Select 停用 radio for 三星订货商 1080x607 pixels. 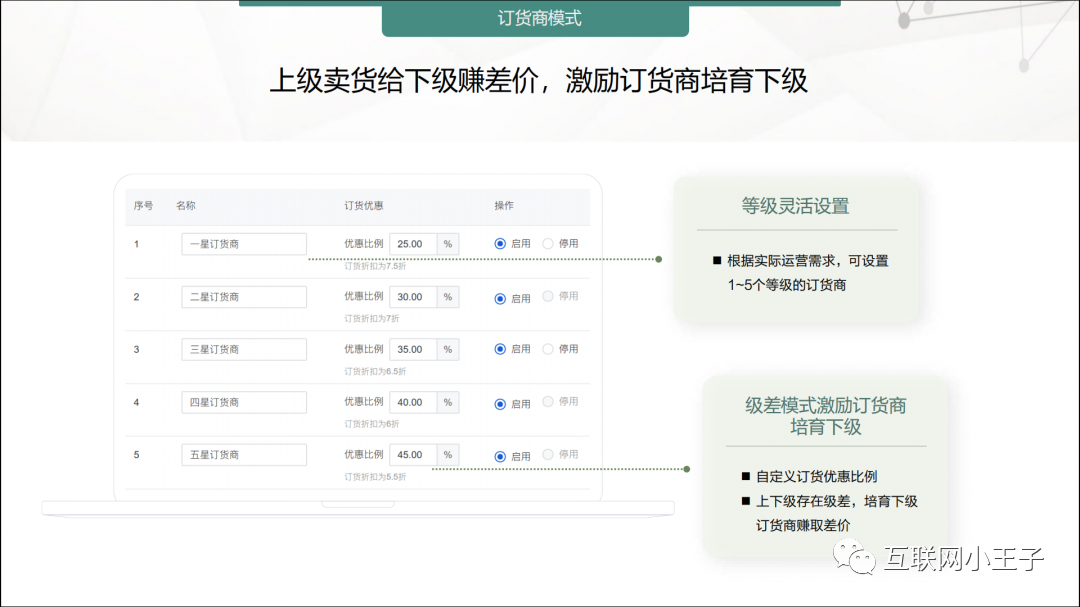click(548, 349)
